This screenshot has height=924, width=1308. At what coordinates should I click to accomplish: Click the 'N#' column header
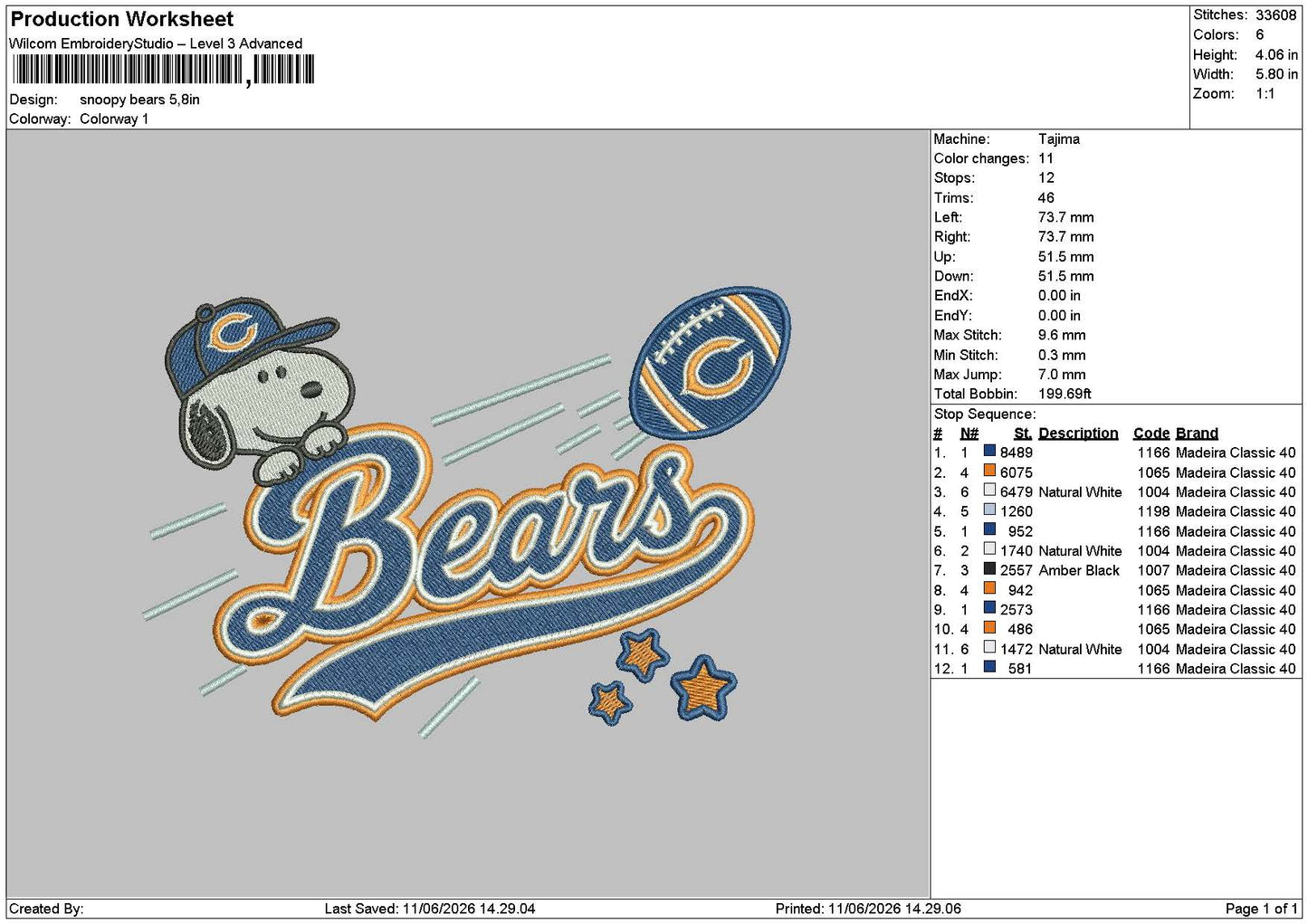pos(969,433)
